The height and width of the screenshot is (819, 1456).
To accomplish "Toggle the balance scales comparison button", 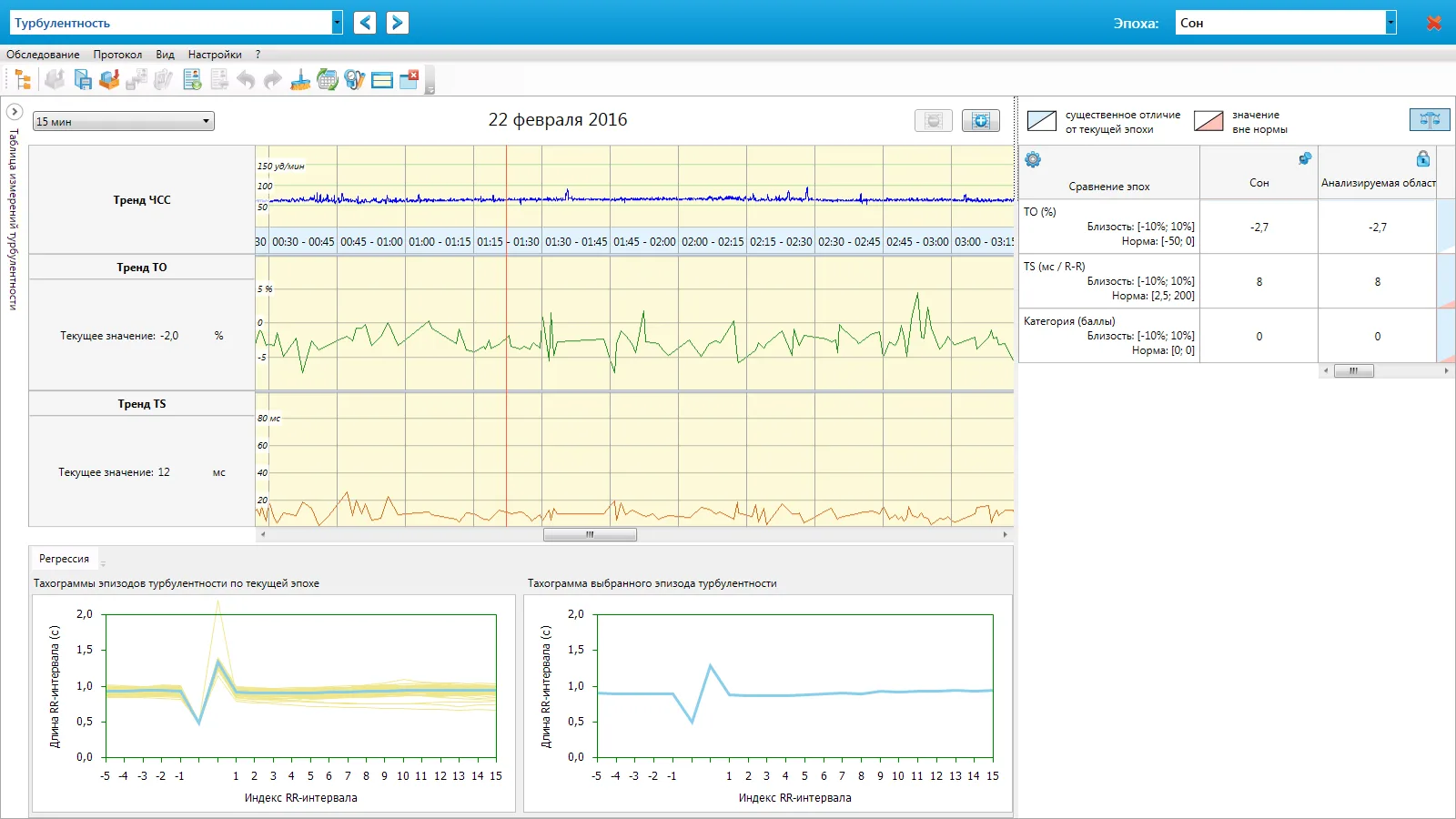I will click(x=1430, y=119).
